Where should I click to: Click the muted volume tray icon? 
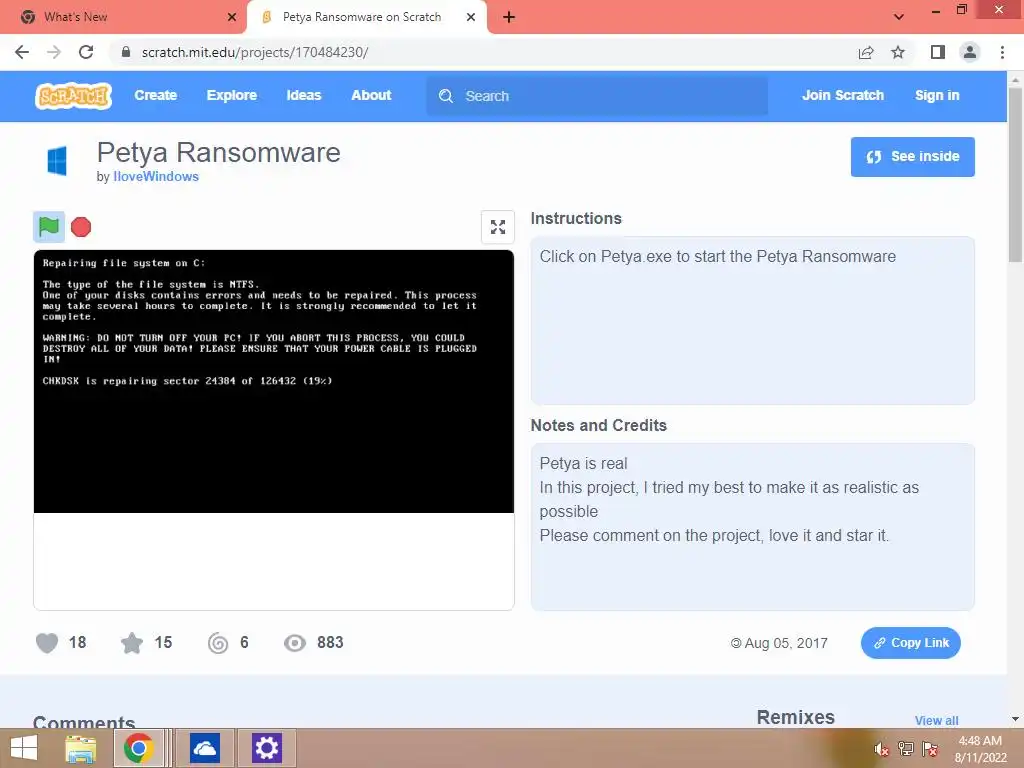[882, 750]
